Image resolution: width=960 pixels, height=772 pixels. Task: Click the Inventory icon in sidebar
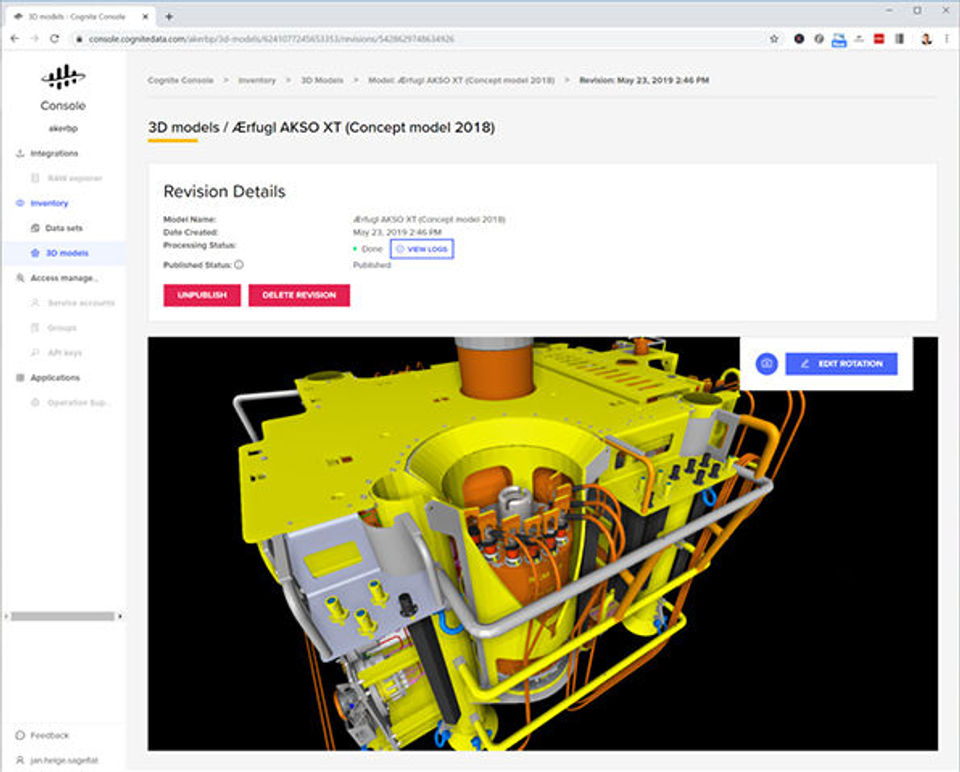click(20, 203)
